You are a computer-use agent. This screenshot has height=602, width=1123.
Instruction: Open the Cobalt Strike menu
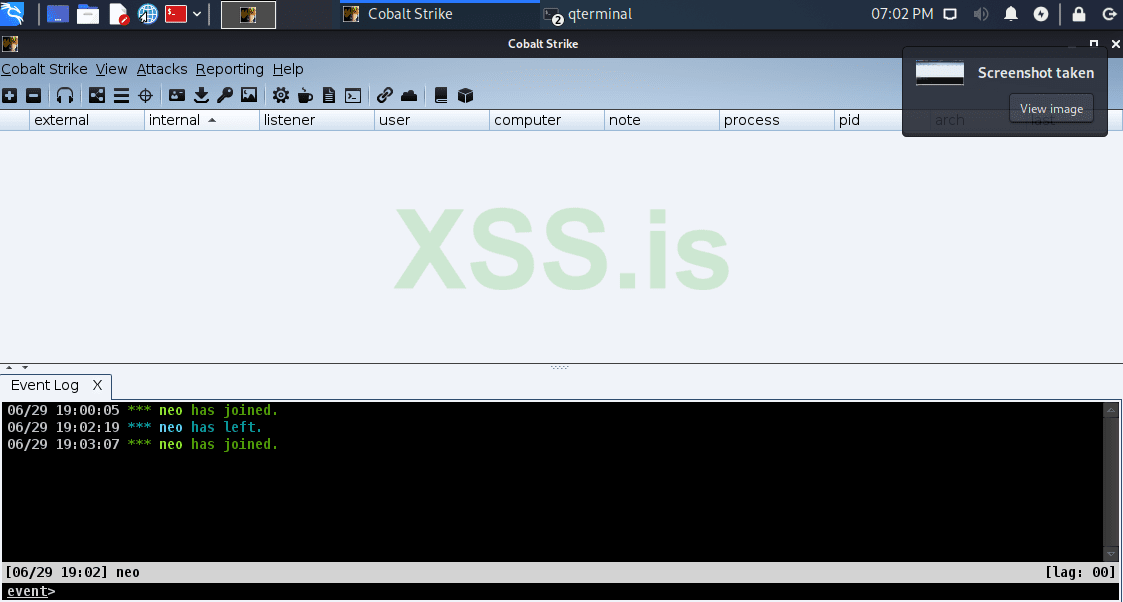pos(44,69)
